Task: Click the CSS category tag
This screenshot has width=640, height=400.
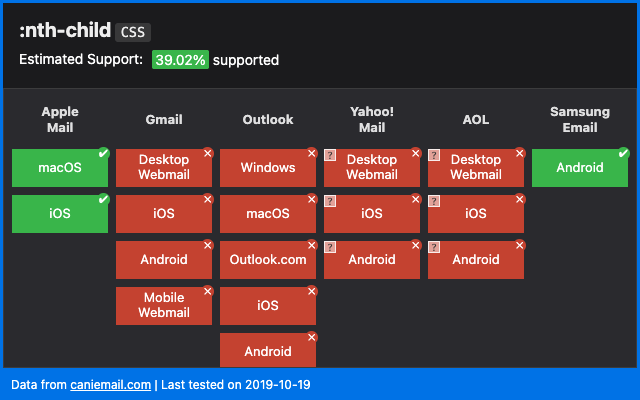Action: (x=132, y=32)
